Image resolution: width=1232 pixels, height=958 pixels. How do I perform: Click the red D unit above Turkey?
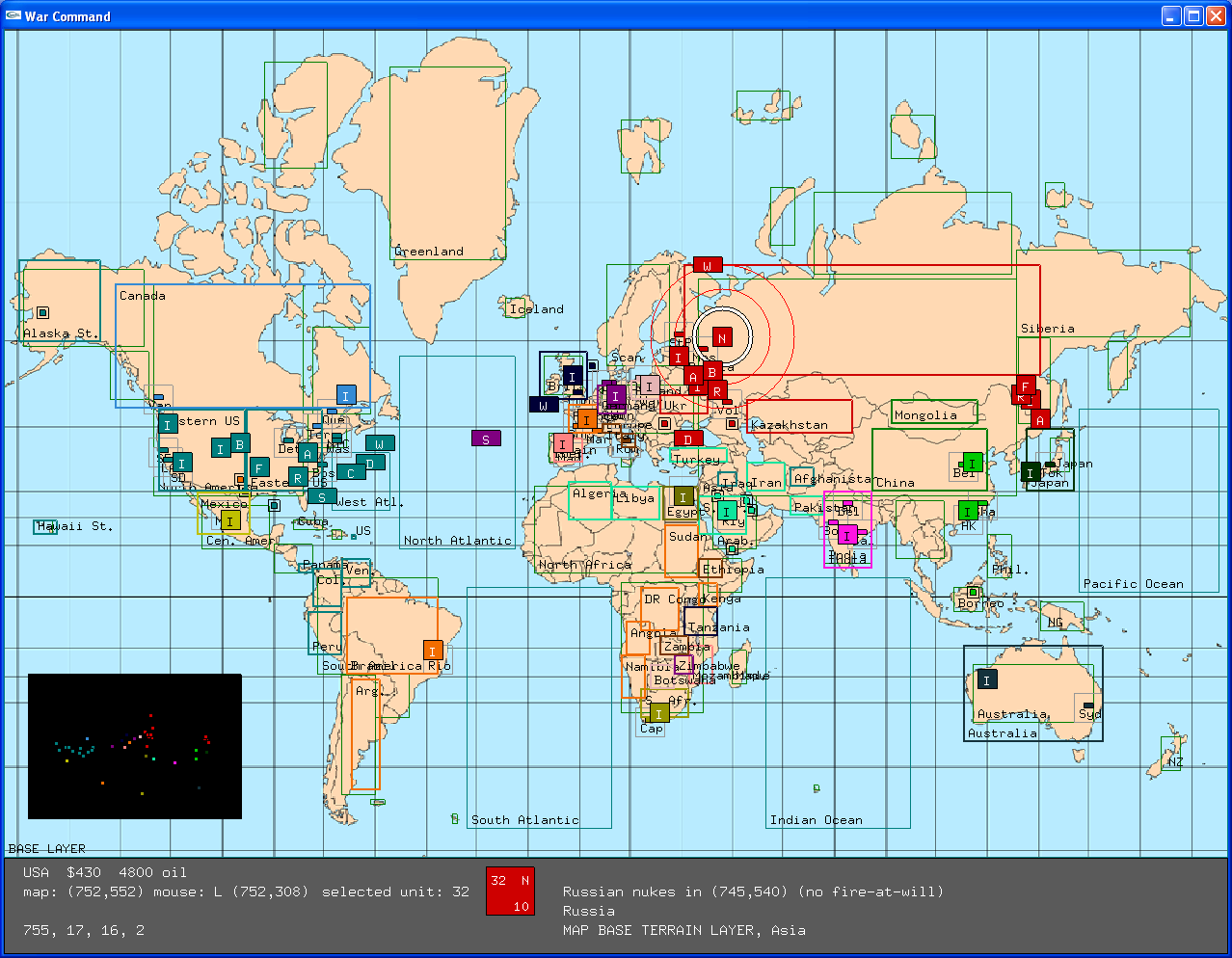coord(688,439)
